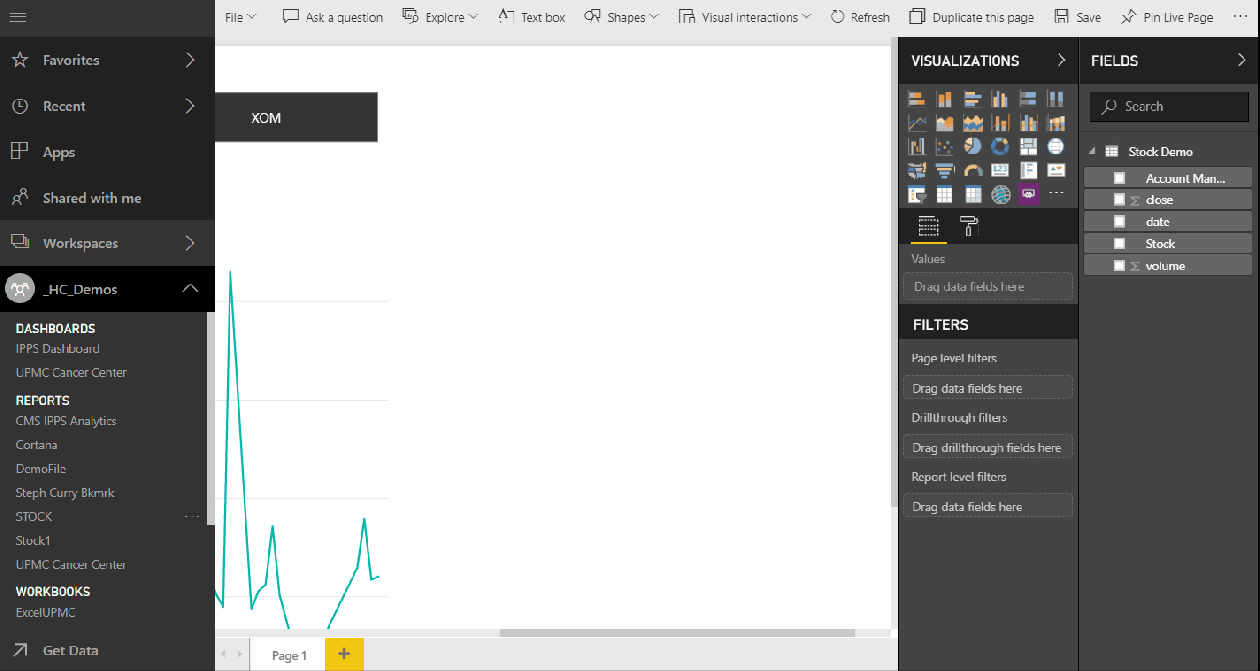Choose the area chart visualization

coord(944,122)
